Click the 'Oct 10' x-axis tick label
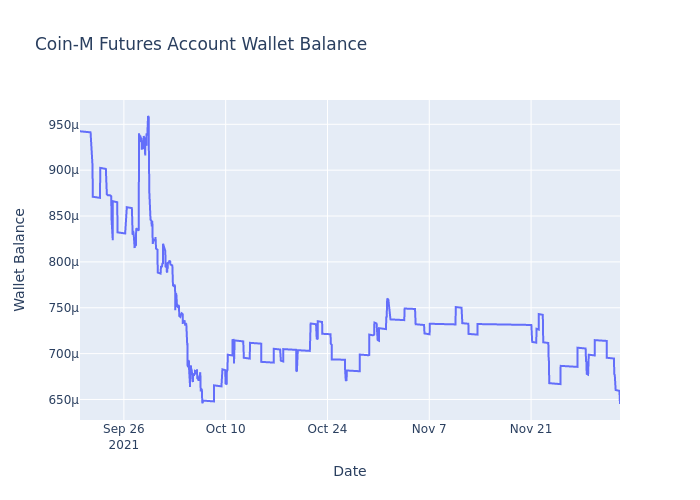Image resolution: width=700 pixels, height=500 pixels. pos(225,429)
